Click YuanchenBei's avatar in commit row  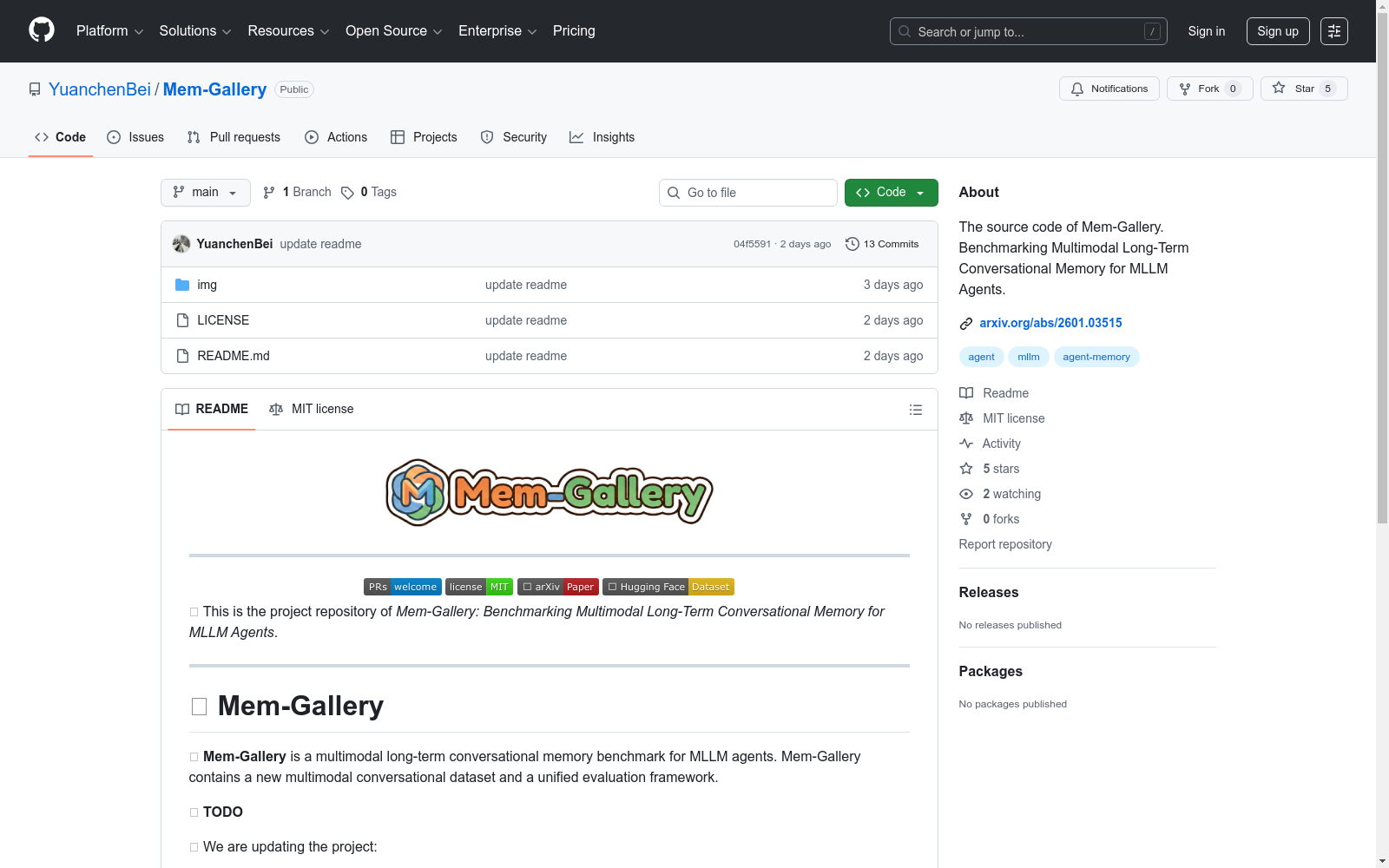181,244
